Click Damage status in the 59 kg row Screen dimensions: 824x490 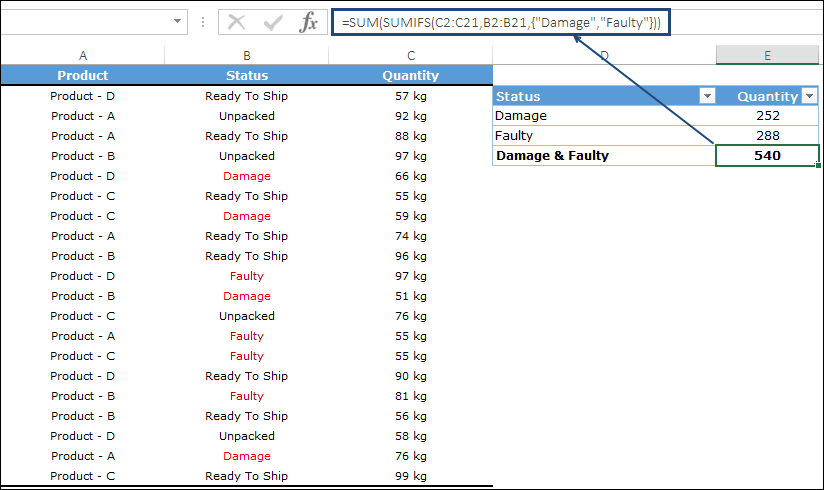click(x=246, y=216)
